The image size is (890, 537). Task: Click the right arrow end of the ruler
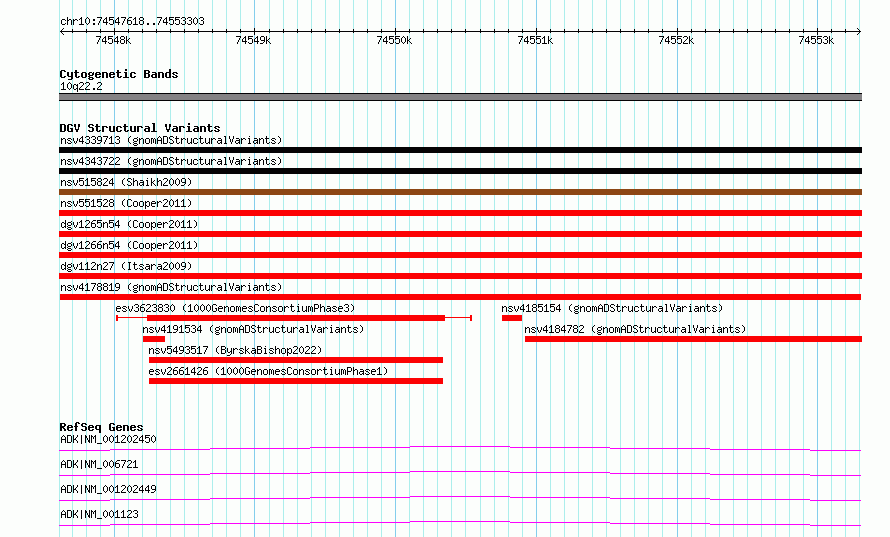click(x=859, y=31)
